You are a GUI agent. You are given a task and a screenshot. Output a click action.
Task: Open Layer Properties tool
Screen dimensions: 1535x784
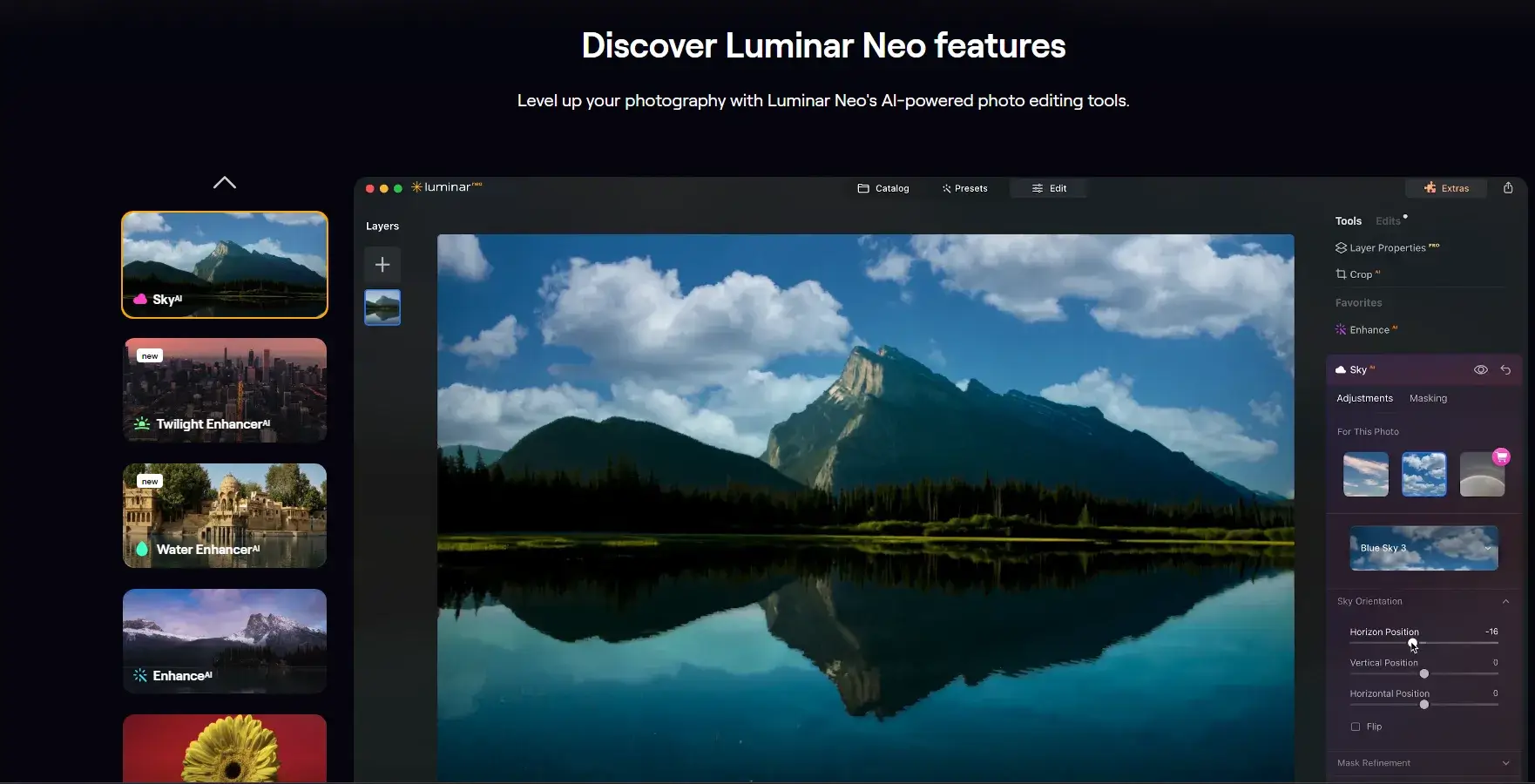(1387, 248)
